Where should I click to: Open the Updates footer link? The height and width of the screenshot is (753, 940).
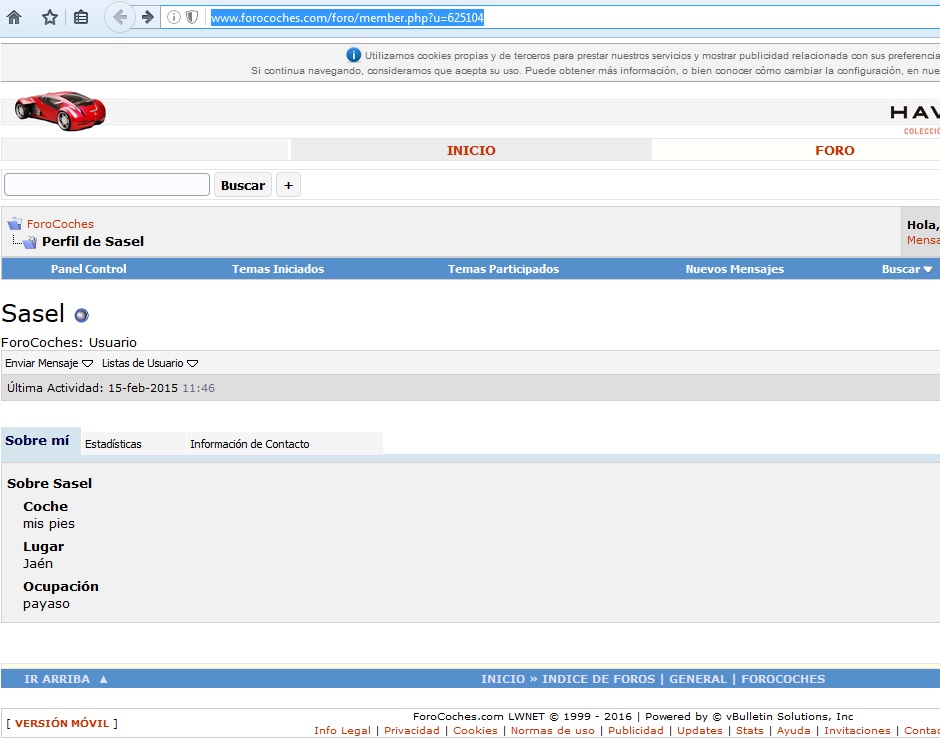point(700,731)
